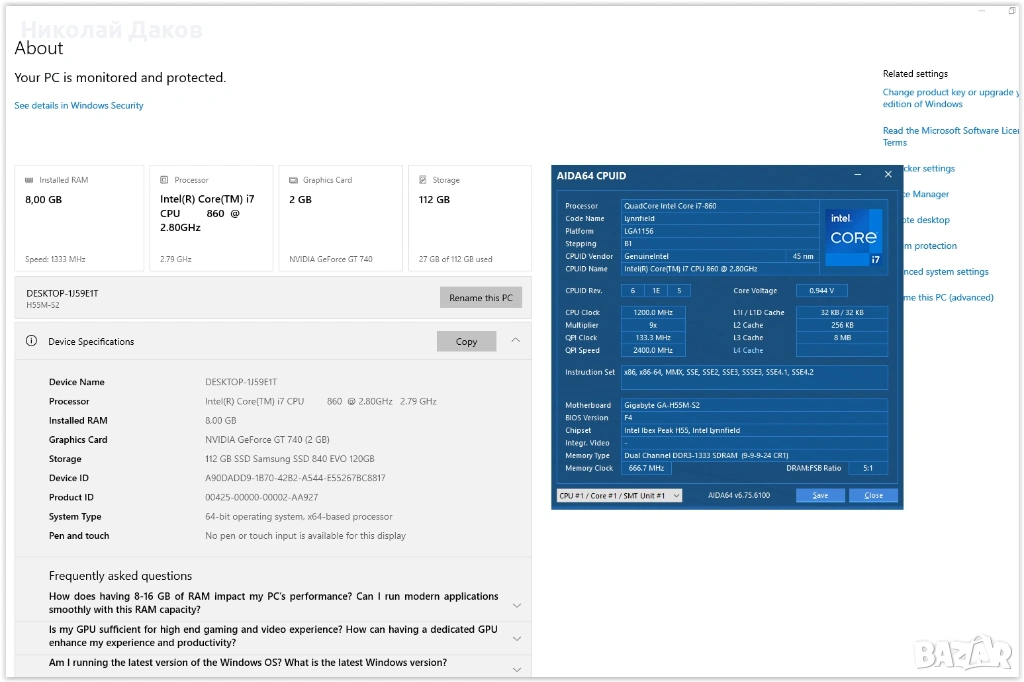The height and width of the screenshot is (682, 1024).
Task: Expand the latest Windows version FAQ
Action: point(516,668)
